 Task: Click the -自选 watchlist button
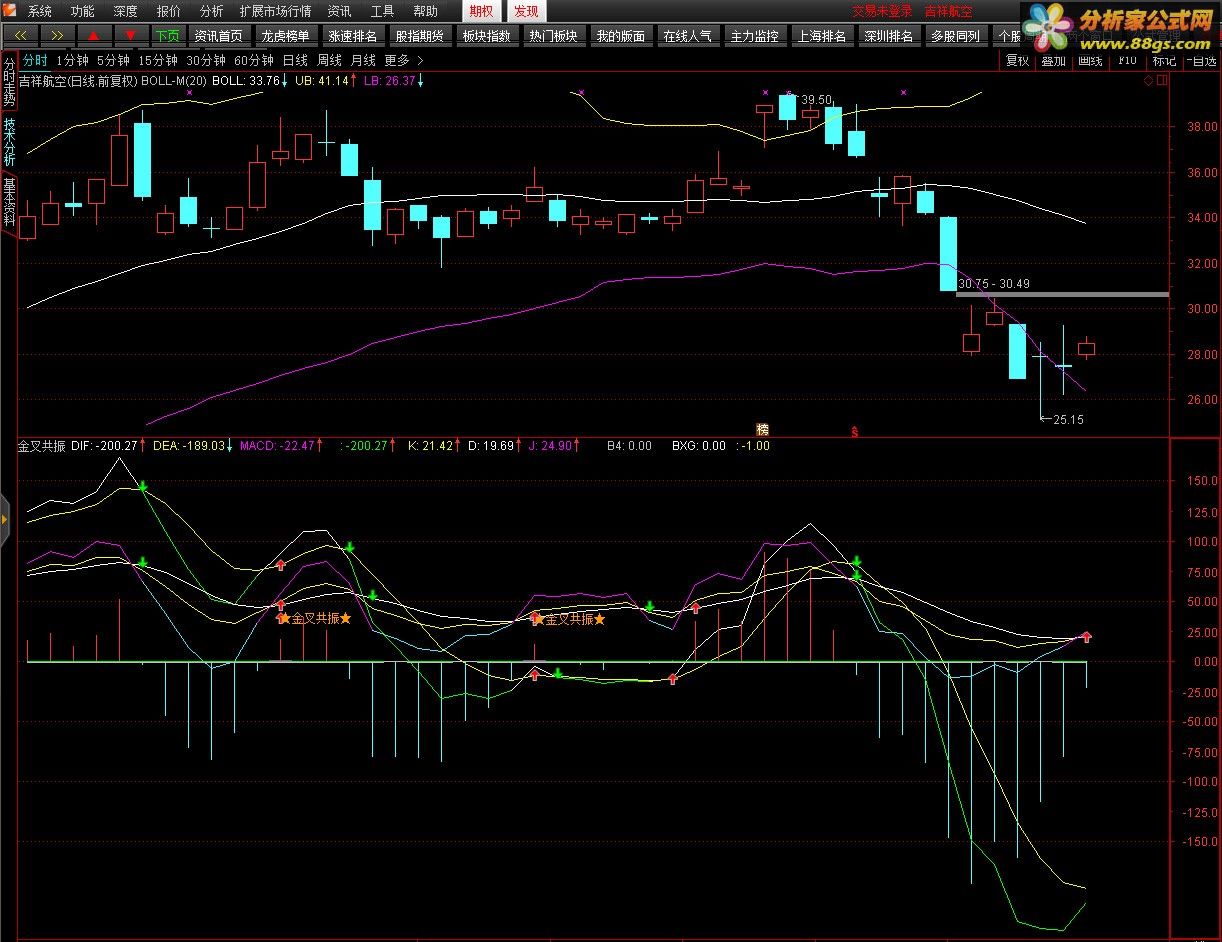pyautogui.click(x=1201, y=60)
